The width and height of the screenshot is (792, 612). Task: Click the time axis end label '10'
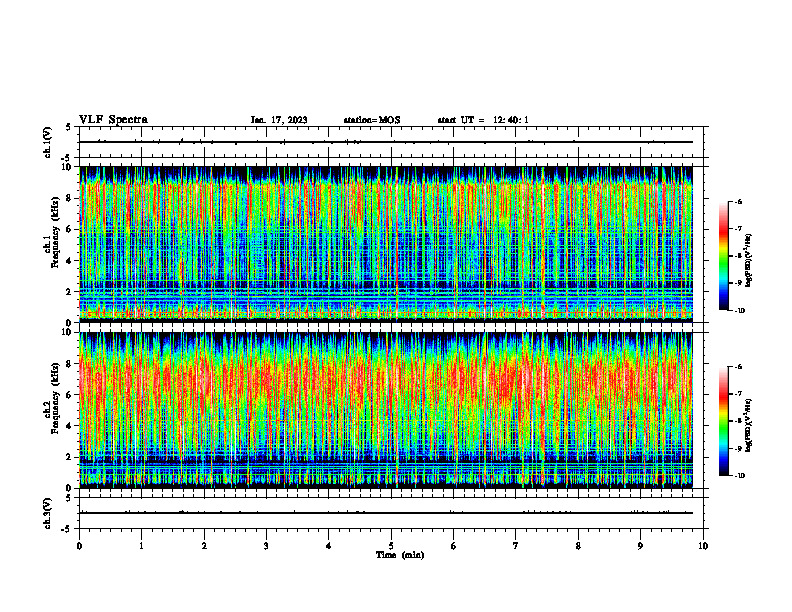(703, 546)
